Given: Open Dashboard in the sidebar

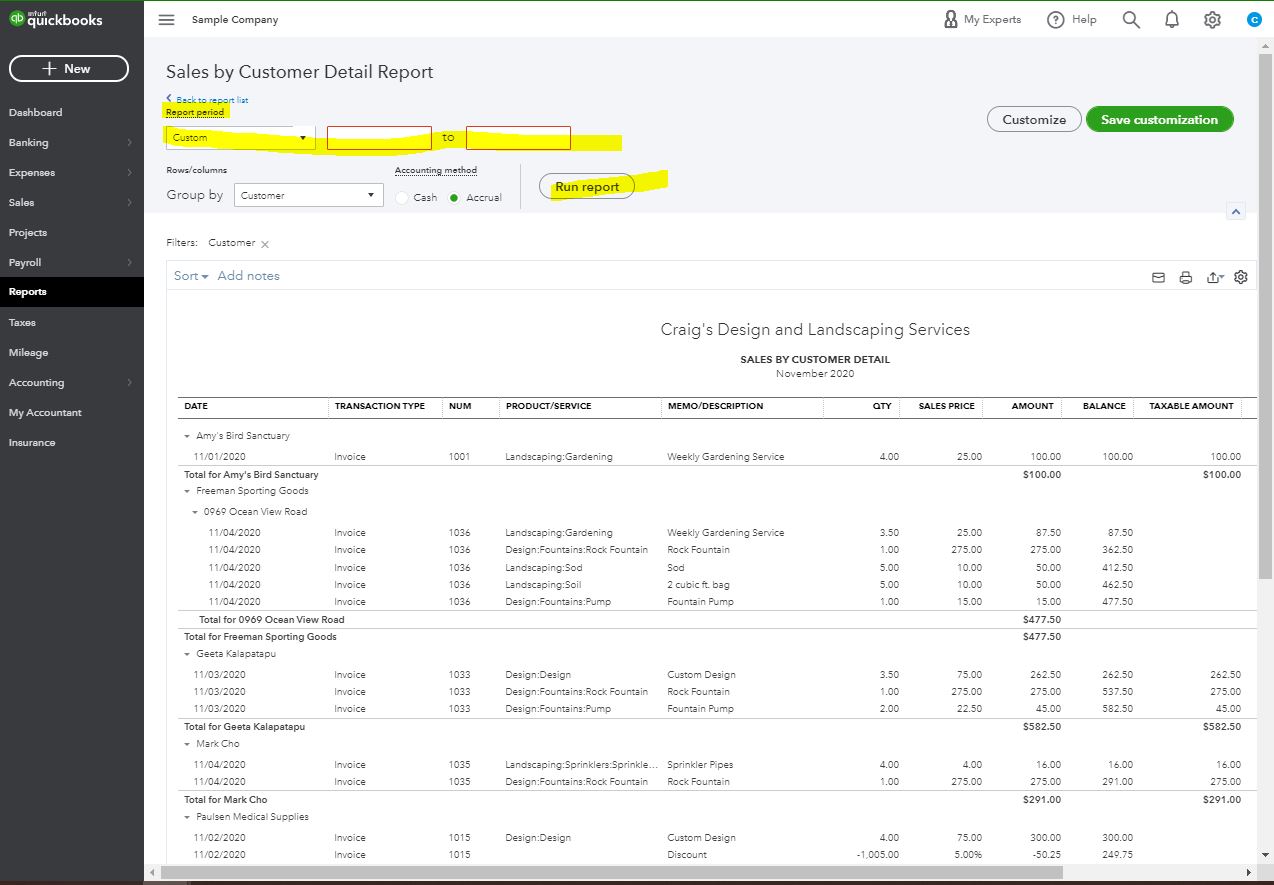Looking at the screenshot, I should (x=36, y=112).
